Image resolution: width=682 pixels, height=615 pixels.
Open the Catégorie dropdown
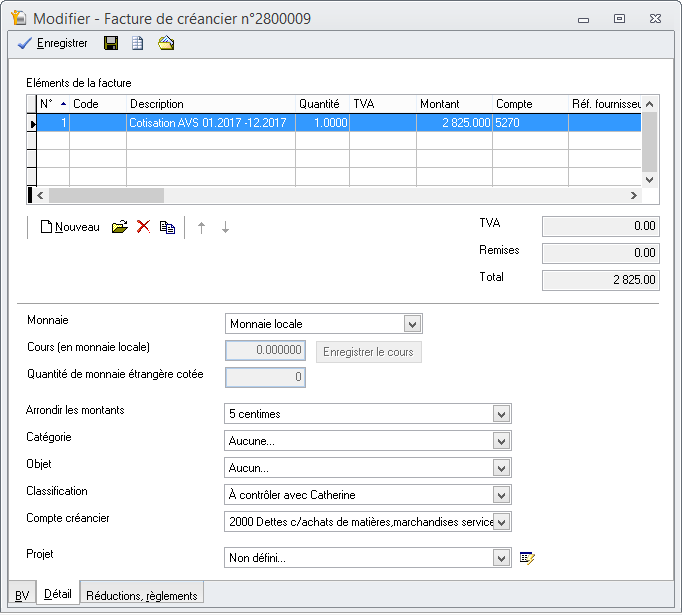click(x=501, y=441)
